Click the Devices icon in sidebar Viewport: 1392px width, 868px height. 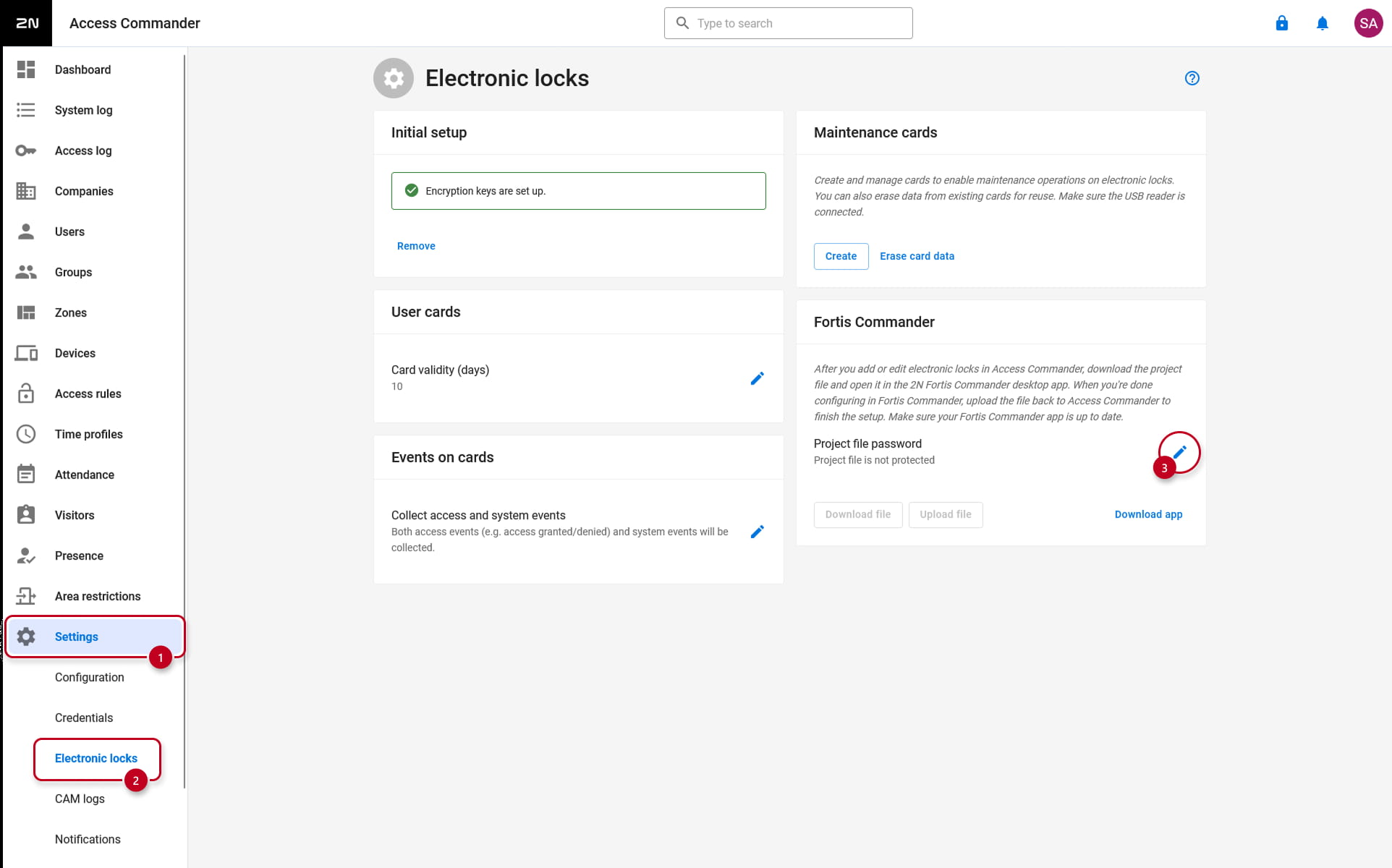coord(26,353)
